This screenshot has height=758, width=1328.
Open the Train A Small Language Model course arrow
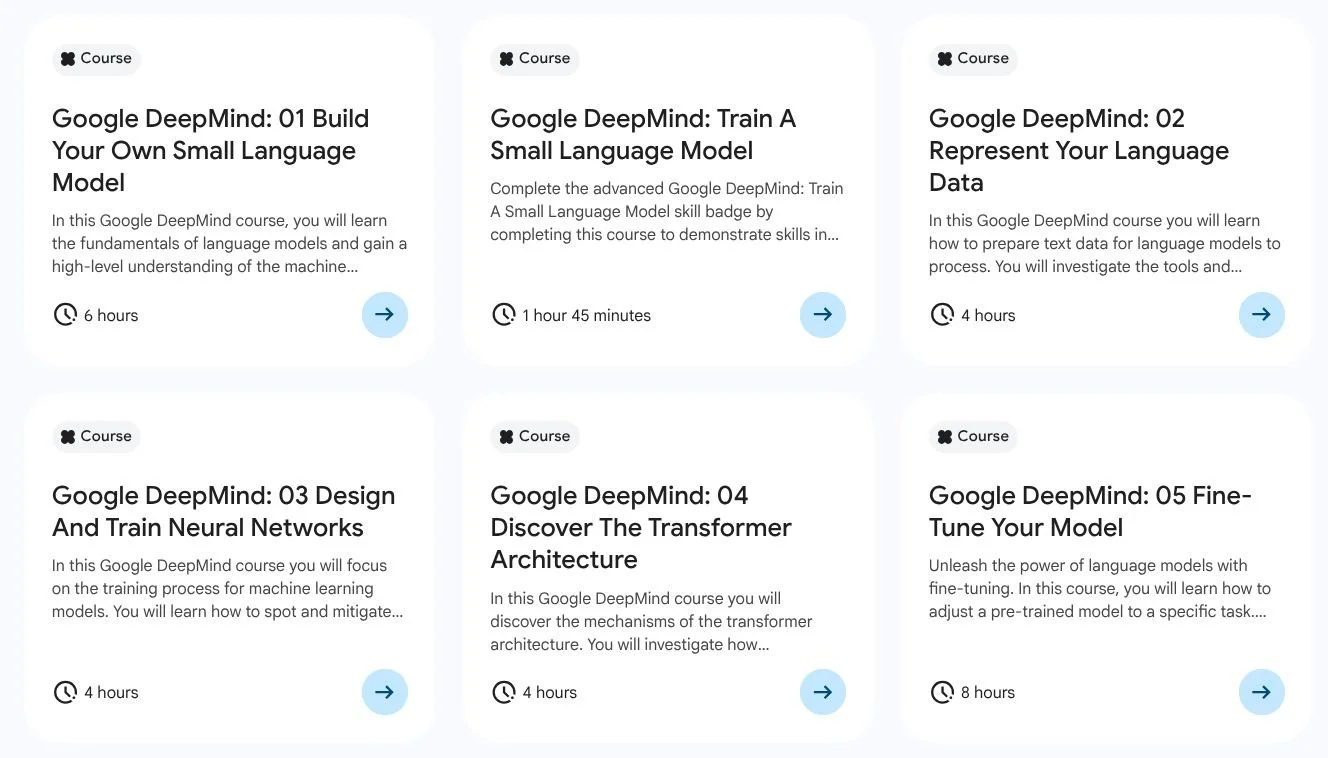(823, 314)
